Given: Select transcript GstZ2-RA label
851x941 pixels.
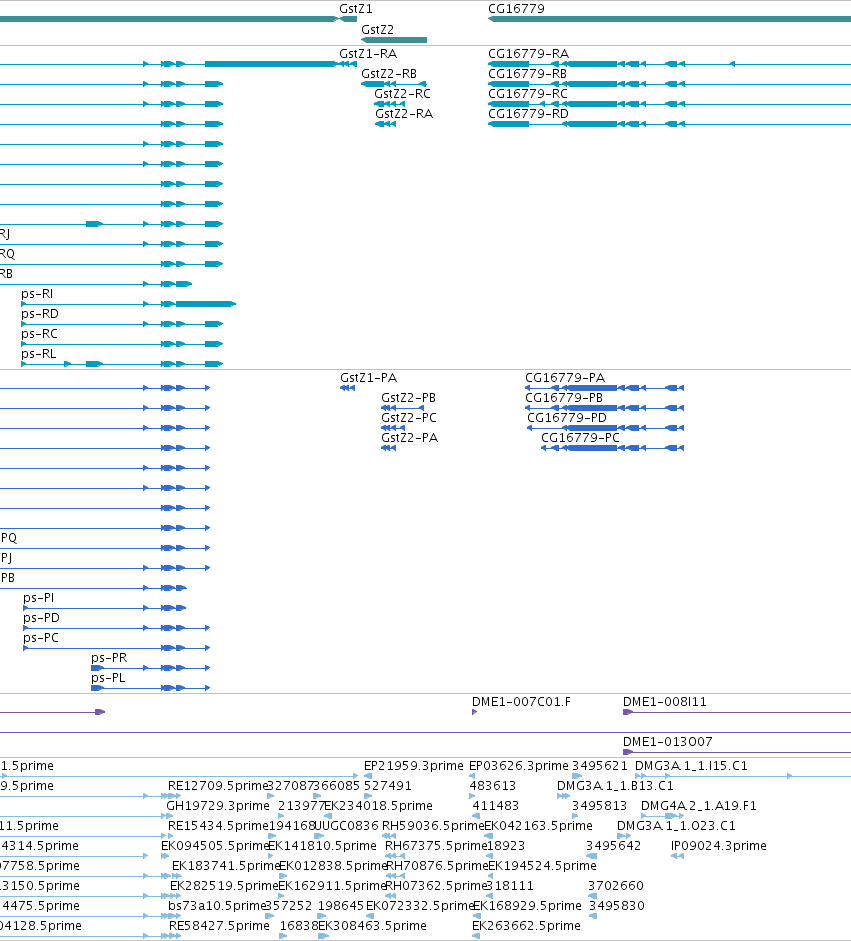Looking at the screenshot, I should [404, 113].
